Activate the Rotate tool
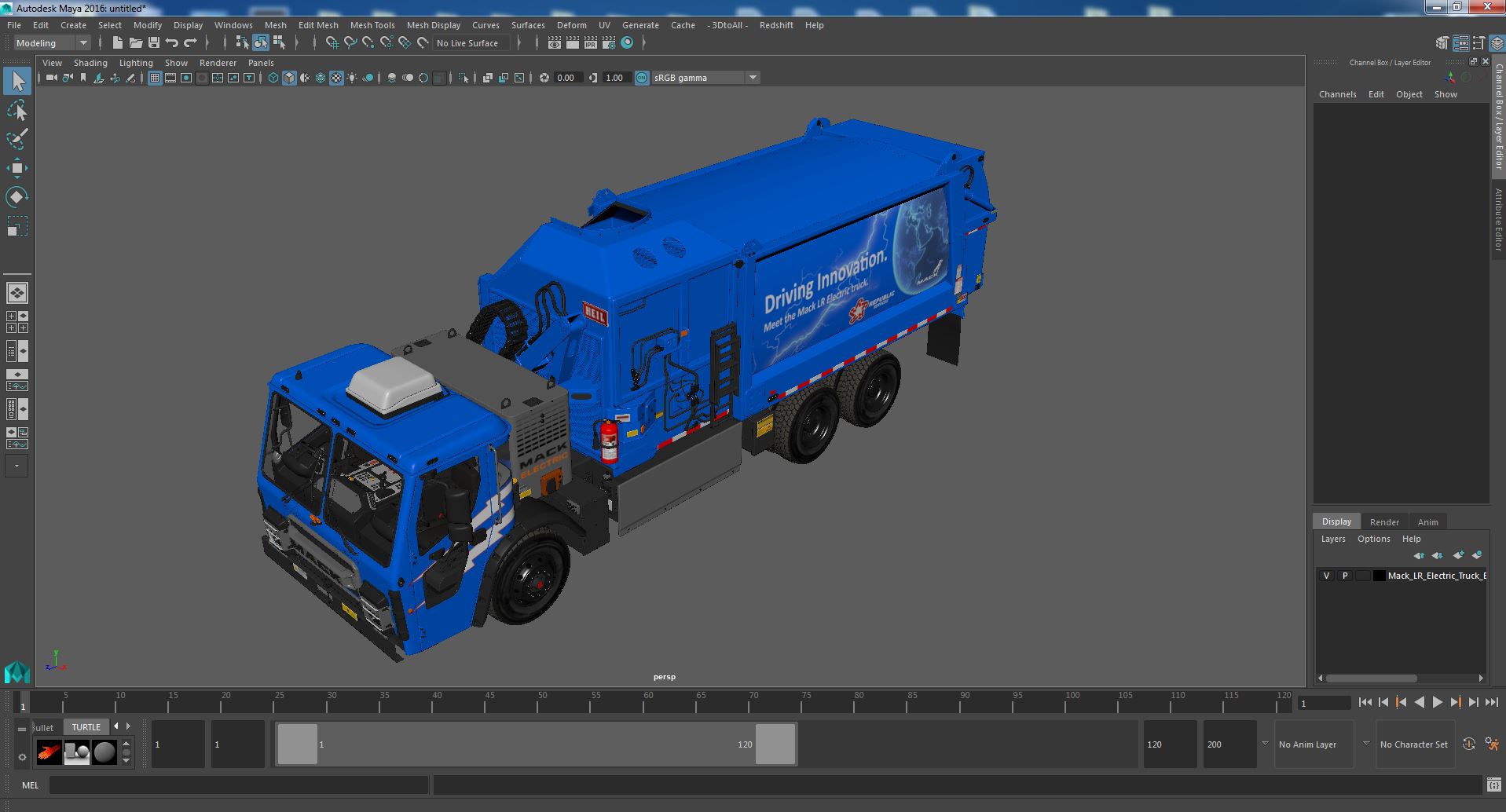 click(17, 197)
